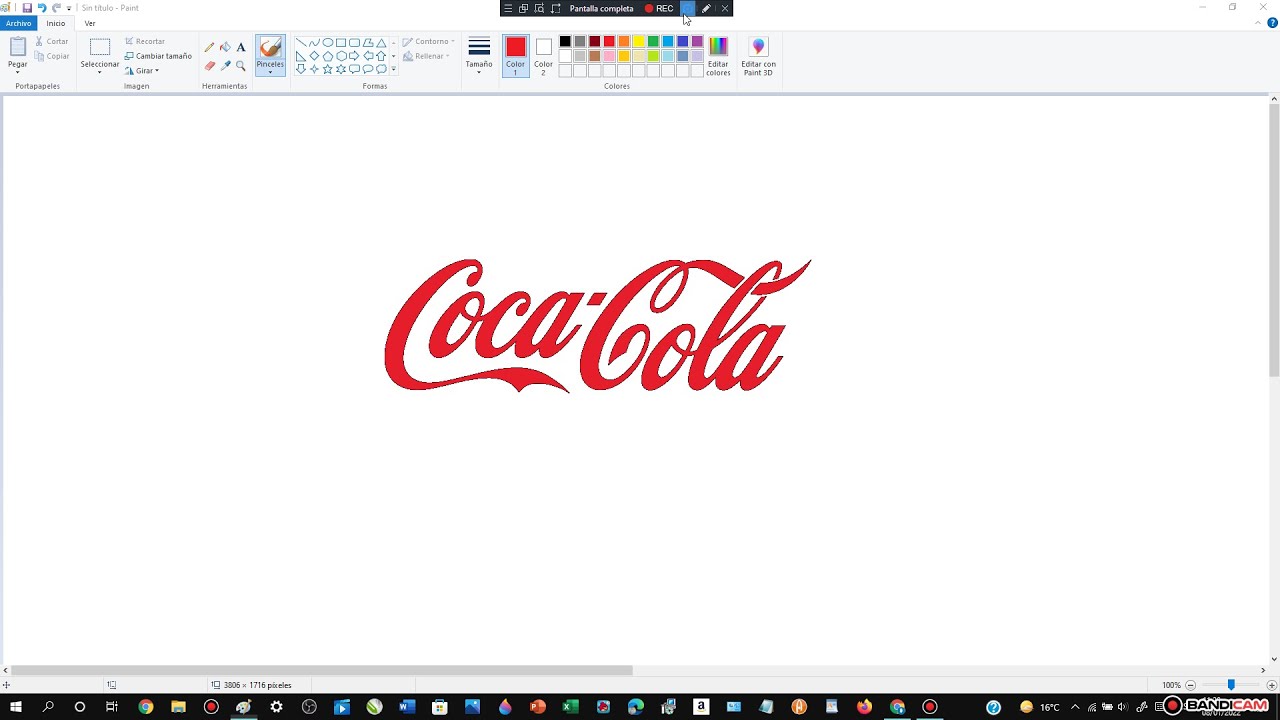Click the Copiar button
Screen dimensions: 1280x720
(x=51, y=56)
